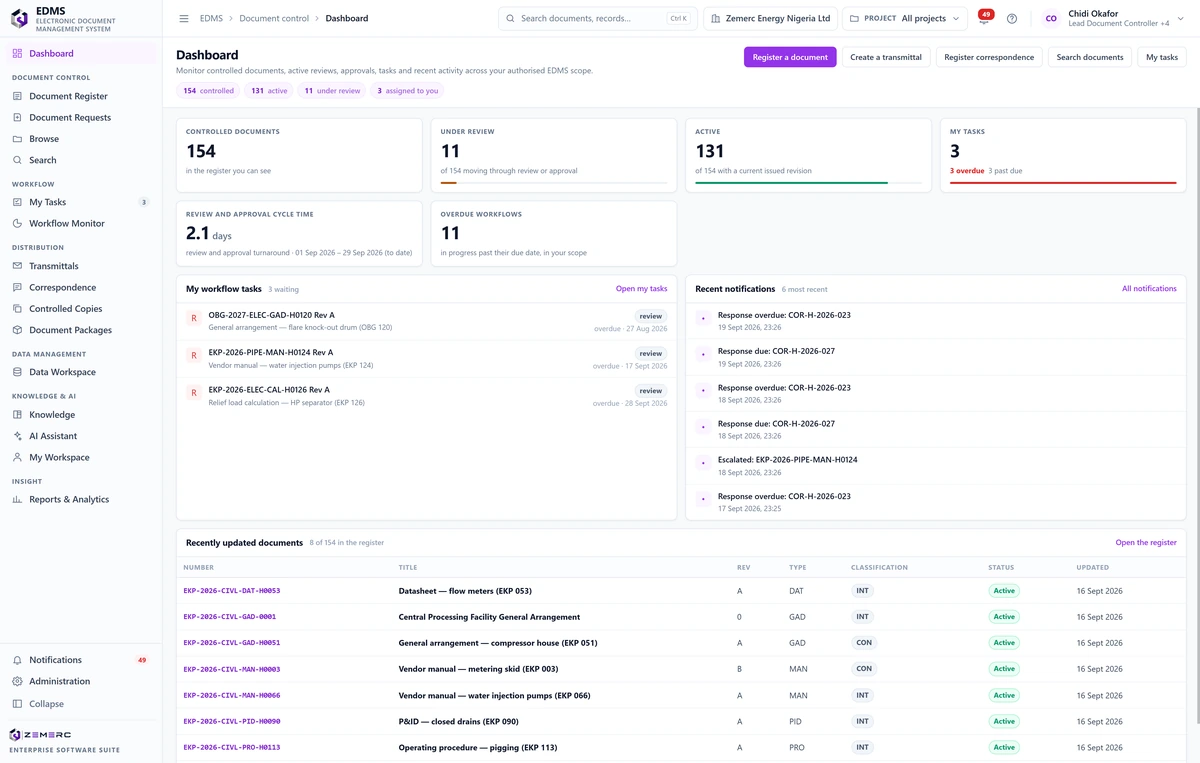This screenshot has height=763, width=1200.
Task: Click the Open my tasks link
Action: pyautogui.click(x=641, y=289)
